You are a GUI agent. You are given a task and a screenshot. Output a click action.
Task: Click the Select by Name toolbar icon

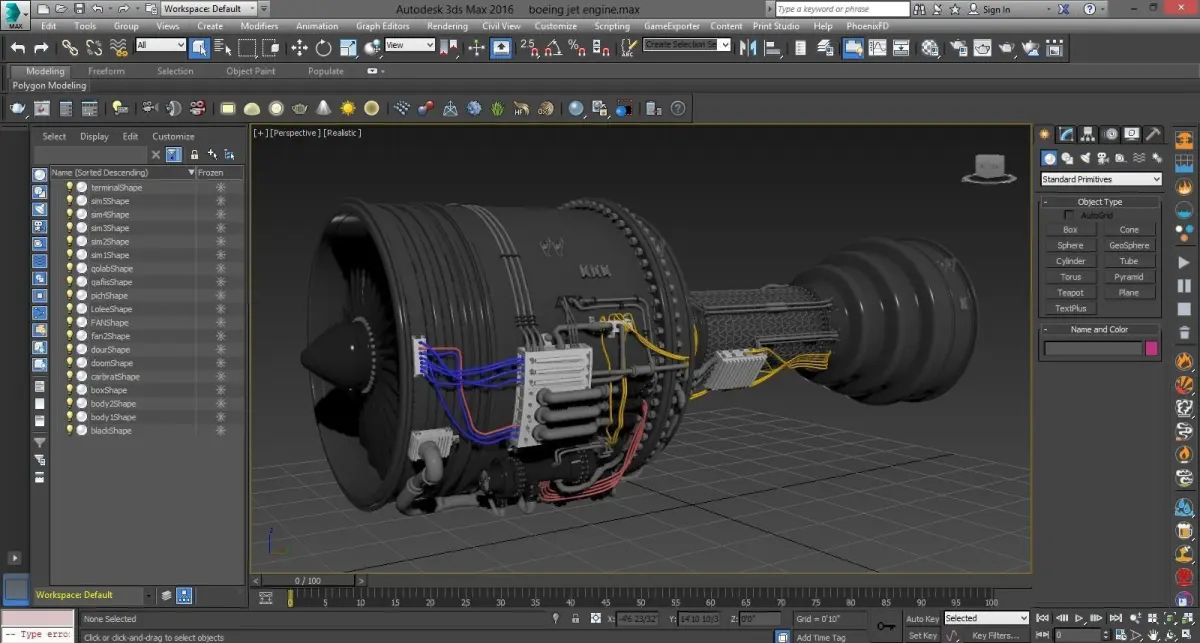[222, 47]
